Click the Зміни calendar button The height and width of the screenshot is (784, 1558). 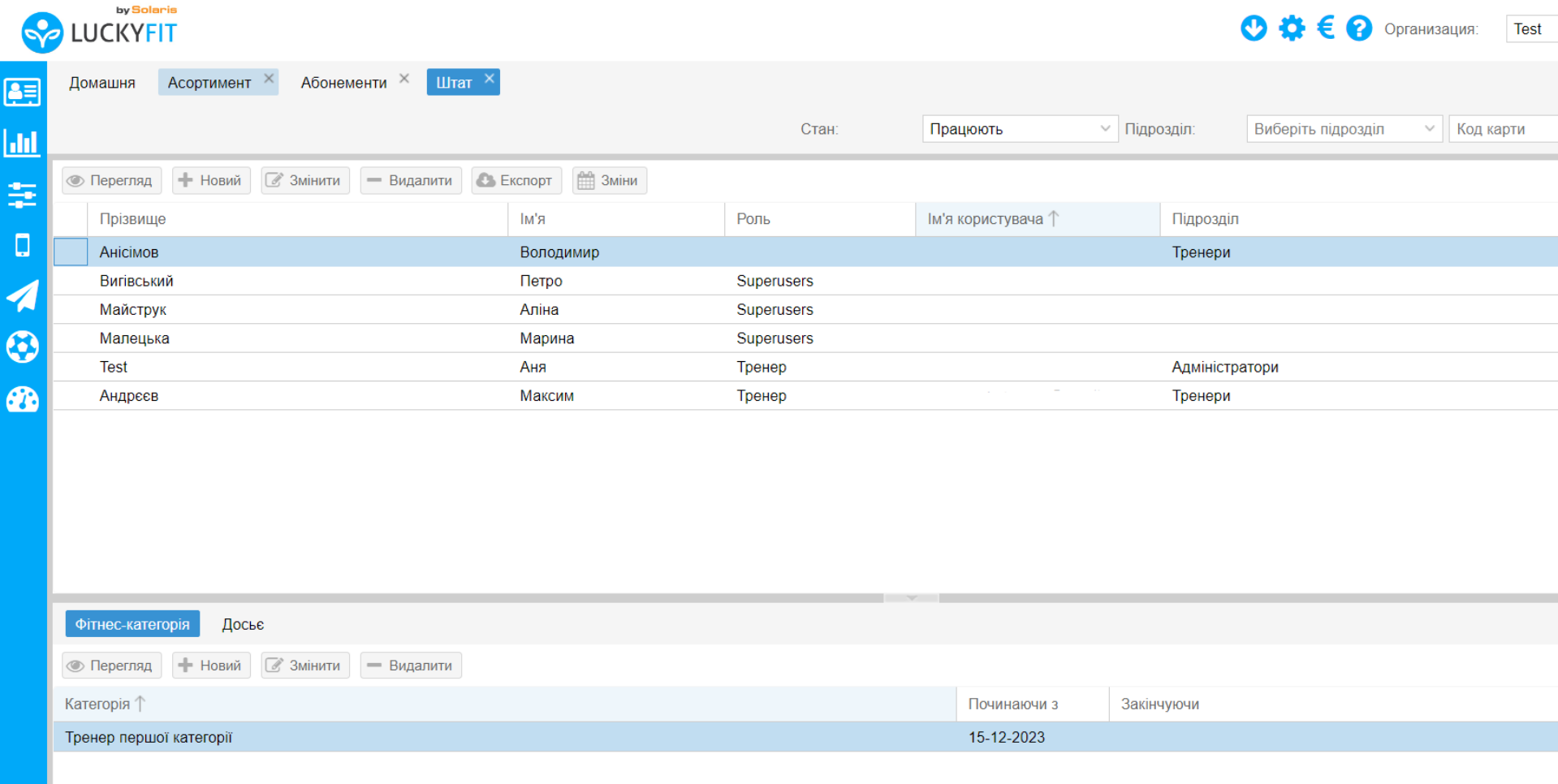[610, 180]
